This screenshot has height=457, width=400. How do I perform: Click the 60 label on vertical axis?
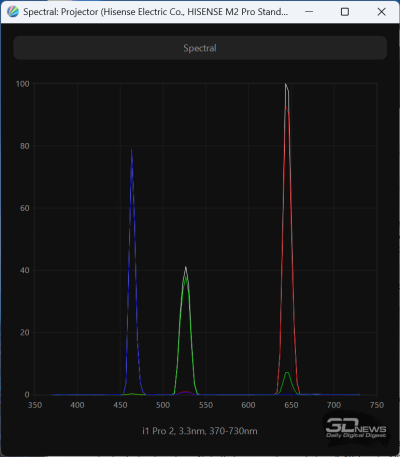pyautogui.click(x=24, y=208)
